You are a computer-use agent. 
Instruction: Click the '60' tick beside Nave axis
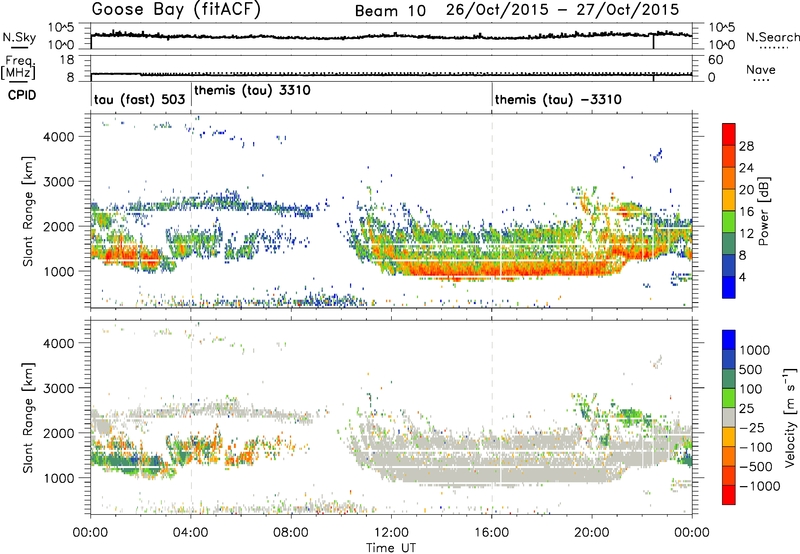[715, 60]
